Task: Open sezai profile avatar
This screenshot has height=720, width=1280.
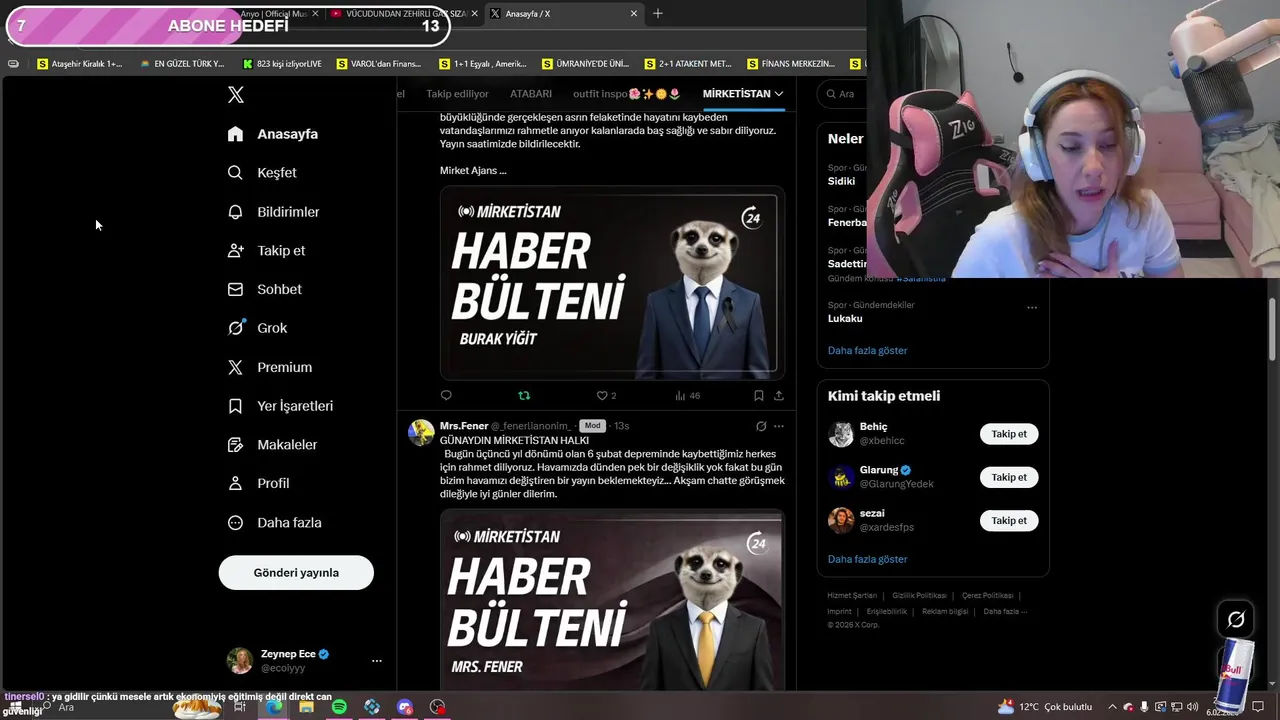Action: (x=841, y=520)
